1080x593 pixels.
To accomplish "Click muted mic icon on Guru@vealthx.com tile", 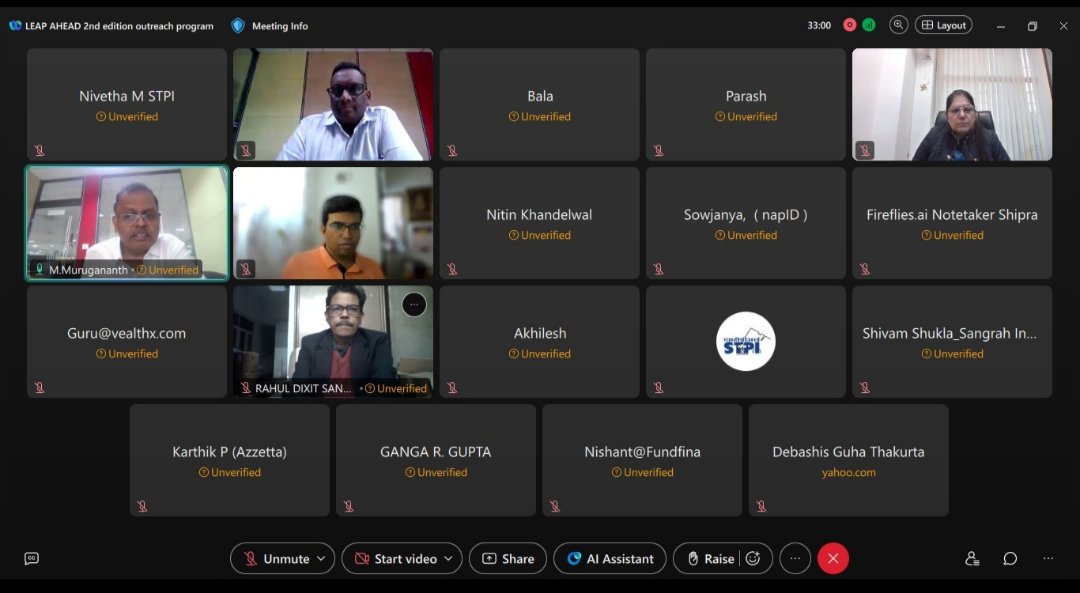I will click(40, 388).
